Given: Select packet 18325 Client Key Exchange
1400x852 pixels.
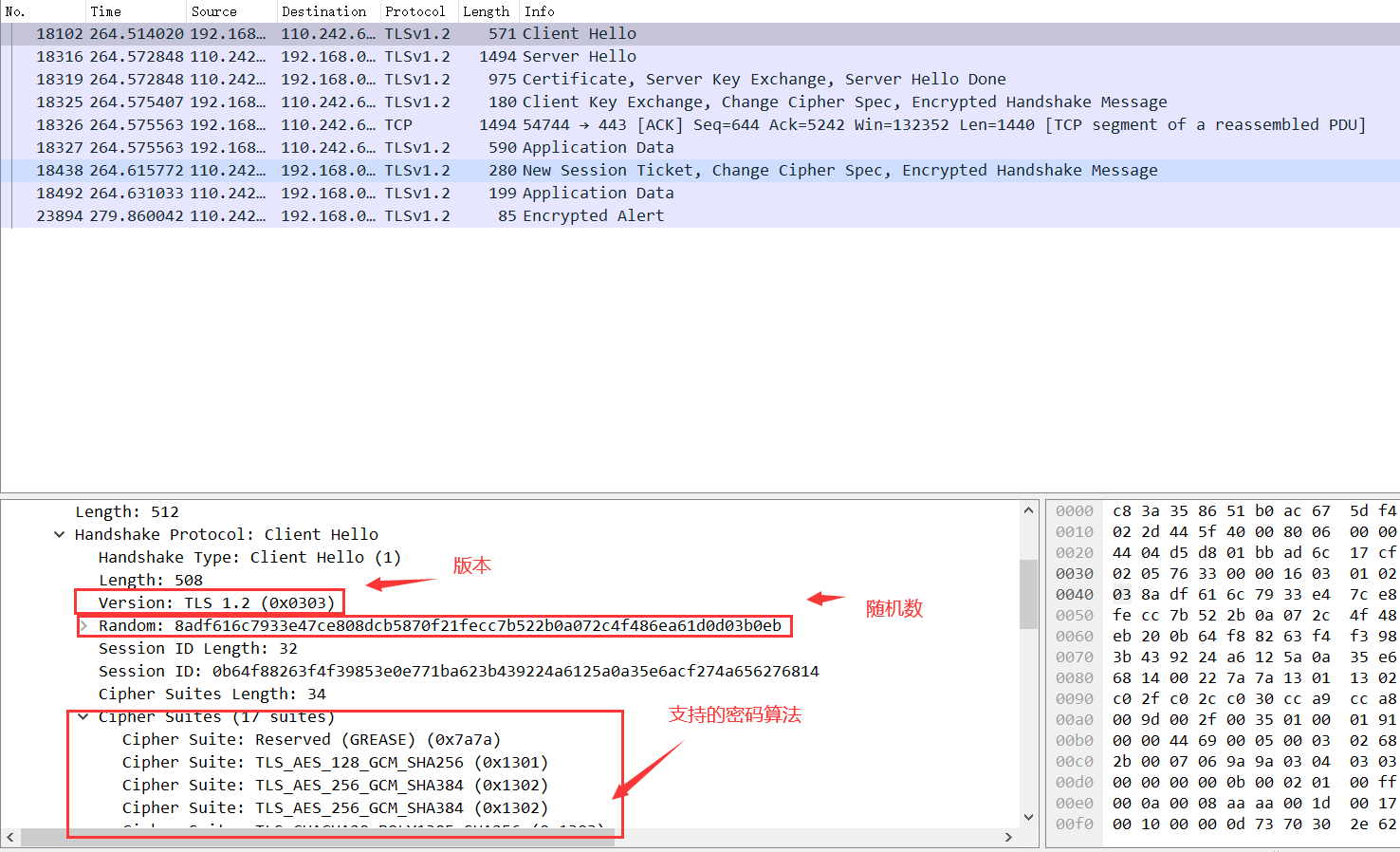Looking at the screenshot, I should pyautogui.click(x=700, y=102).
